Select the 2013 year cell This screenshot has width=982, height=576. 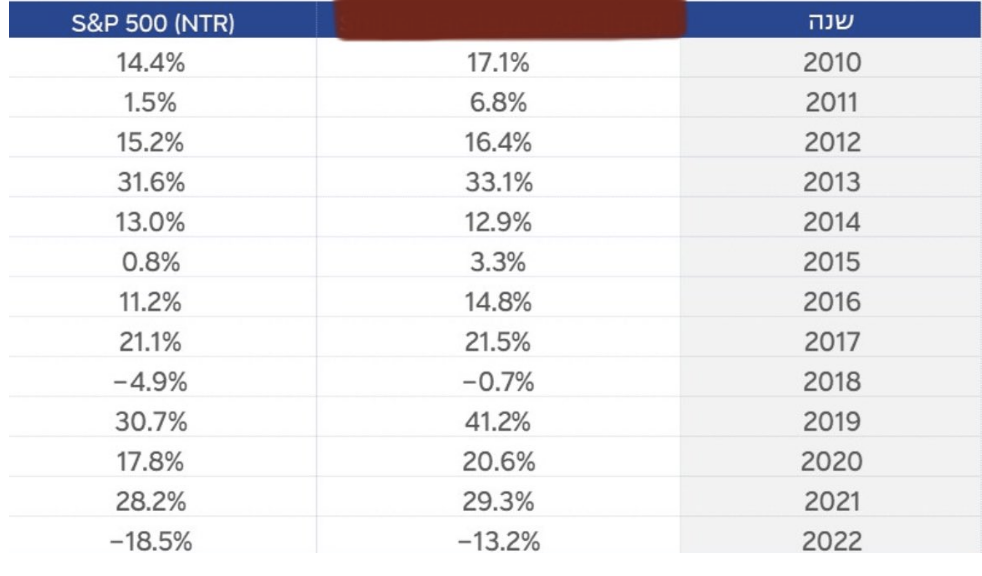click(832, 182)
